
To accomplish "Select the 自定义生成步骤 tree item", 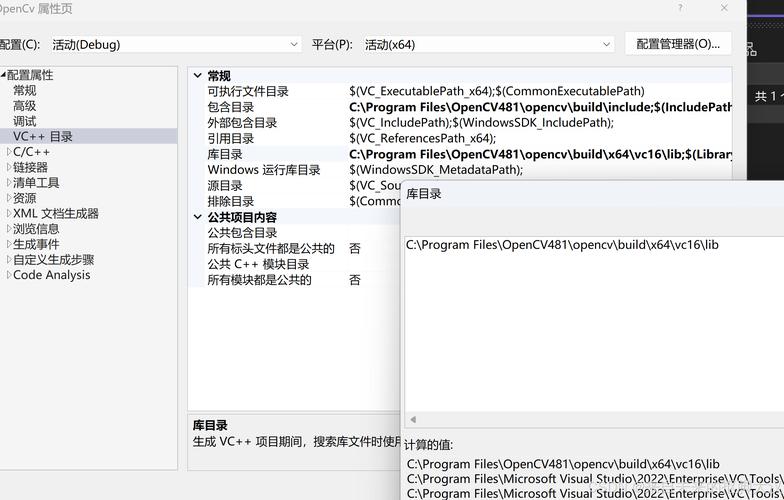I will [54, 260].
